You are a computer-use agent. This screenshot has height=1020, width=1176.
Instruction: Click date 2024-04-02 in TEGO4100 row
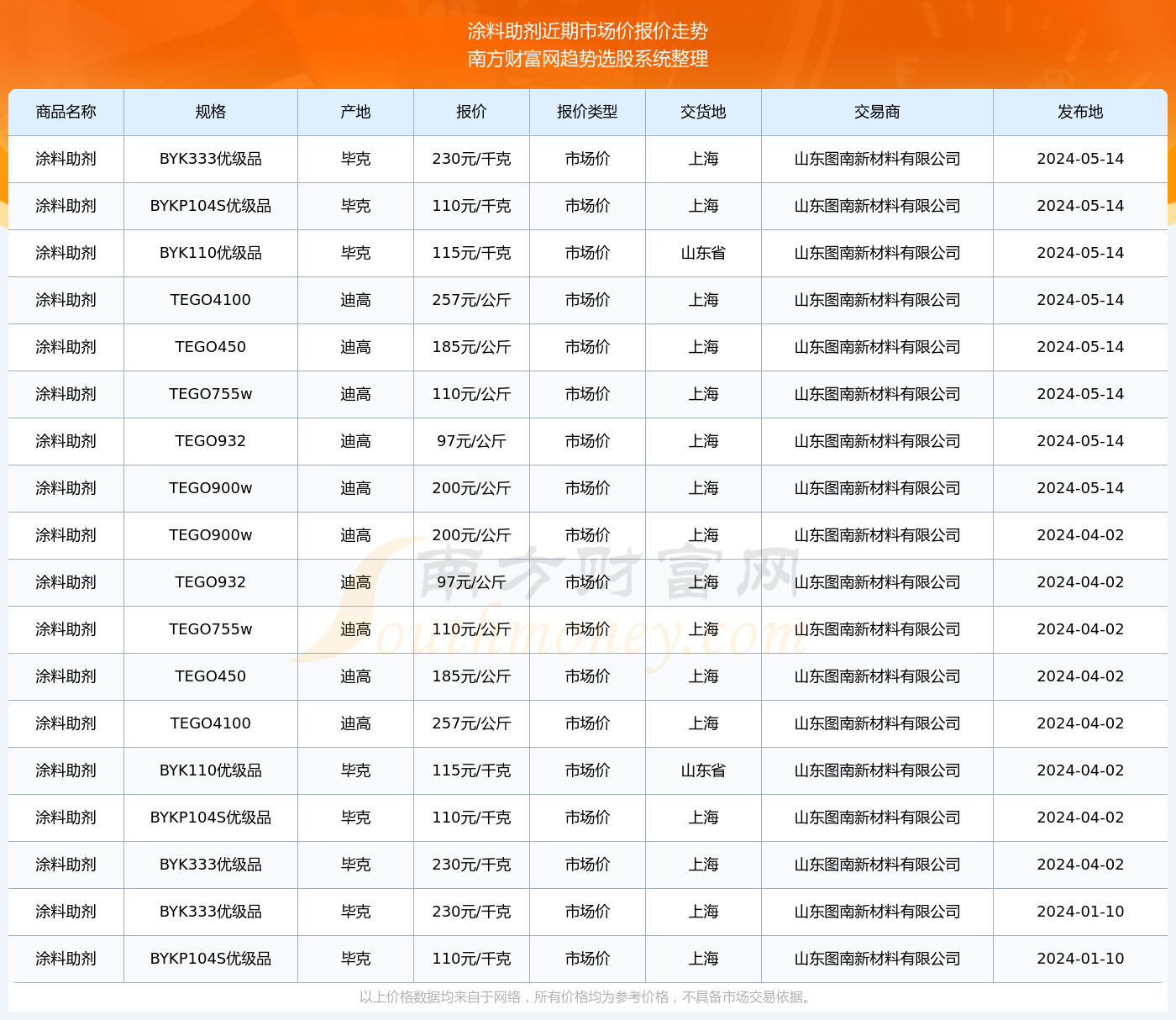pos(1080,723)
